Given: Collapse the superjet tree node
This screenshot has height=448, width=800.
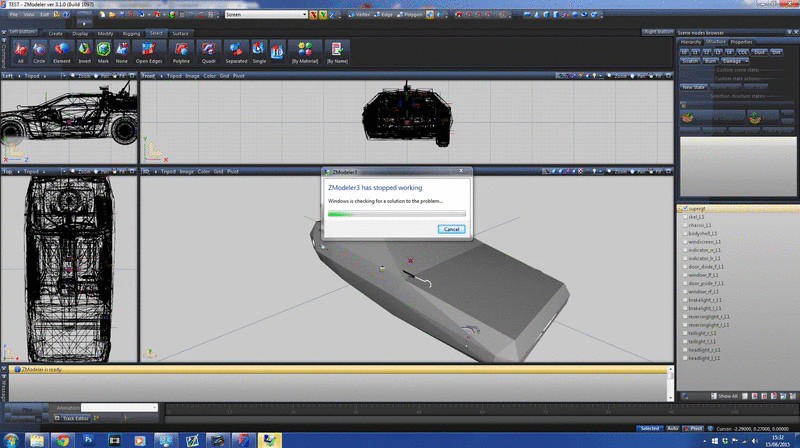Looking at the screenshot, I should 680,209.
